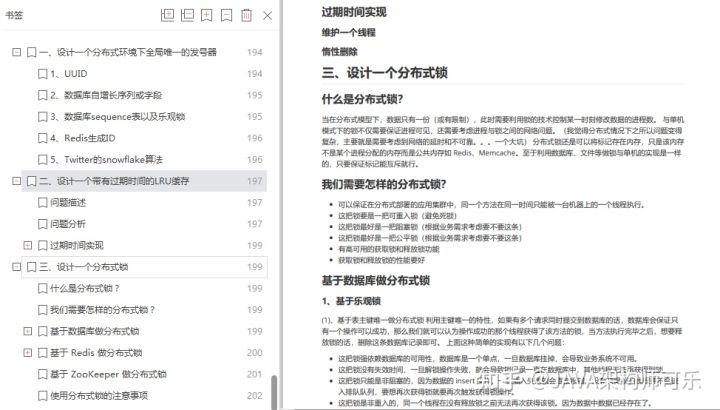The width and height of the screenshot is (720, 410).
Task: Open bookmark 问题分析
Action: point(68,224)
